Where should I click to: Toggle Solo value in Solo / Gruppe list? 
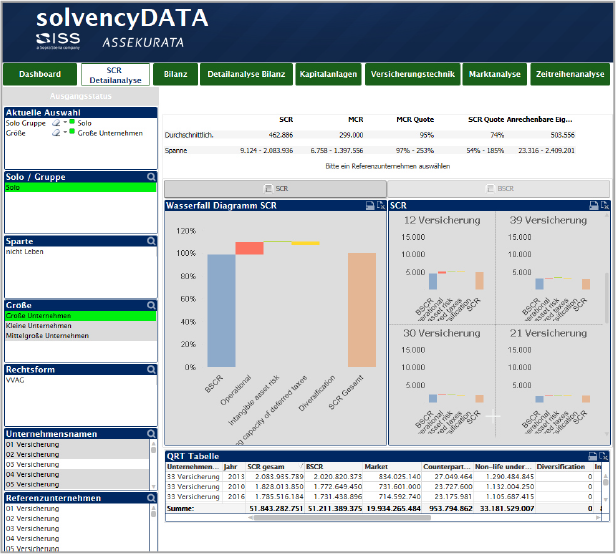[x=81, y=188]
